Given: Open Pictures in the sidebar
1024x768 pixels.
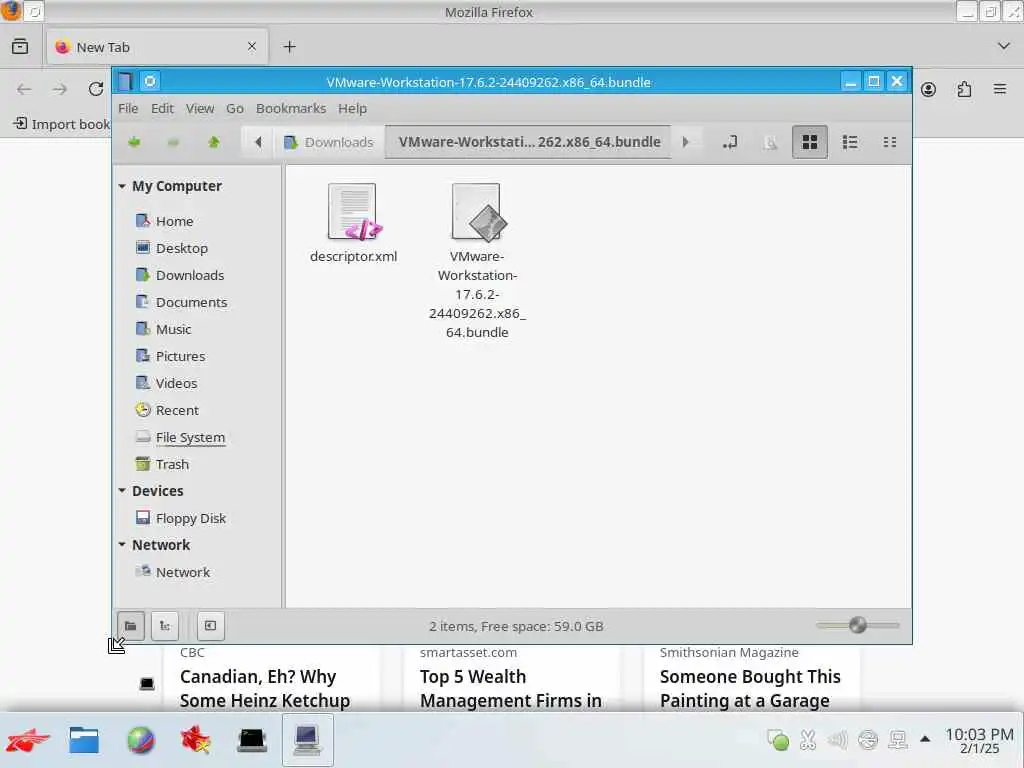Looking at the screenshot, I should tap(180, 356).
